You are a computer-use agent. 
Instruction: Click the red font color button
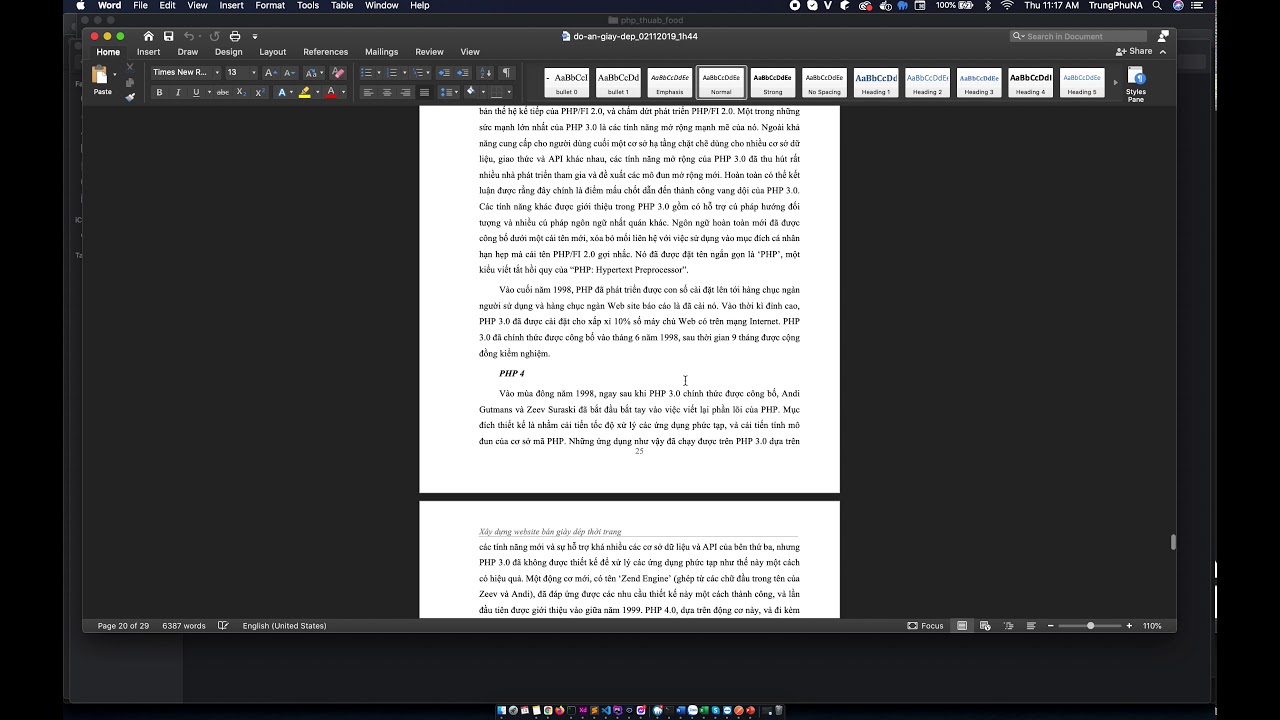tap(331, 92)
